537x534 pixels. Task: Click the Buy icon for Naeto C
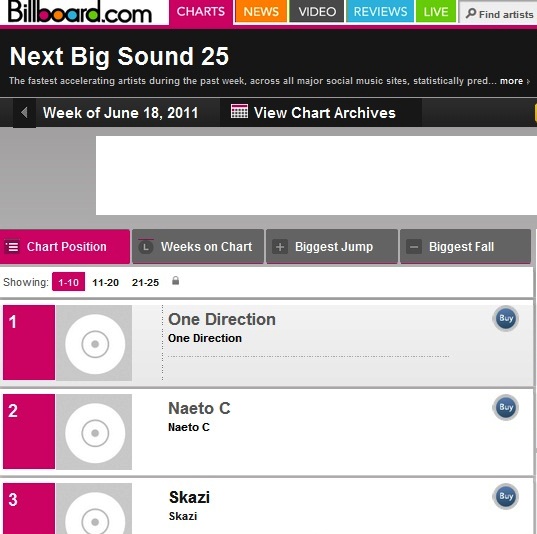click(x=505, y=408)
